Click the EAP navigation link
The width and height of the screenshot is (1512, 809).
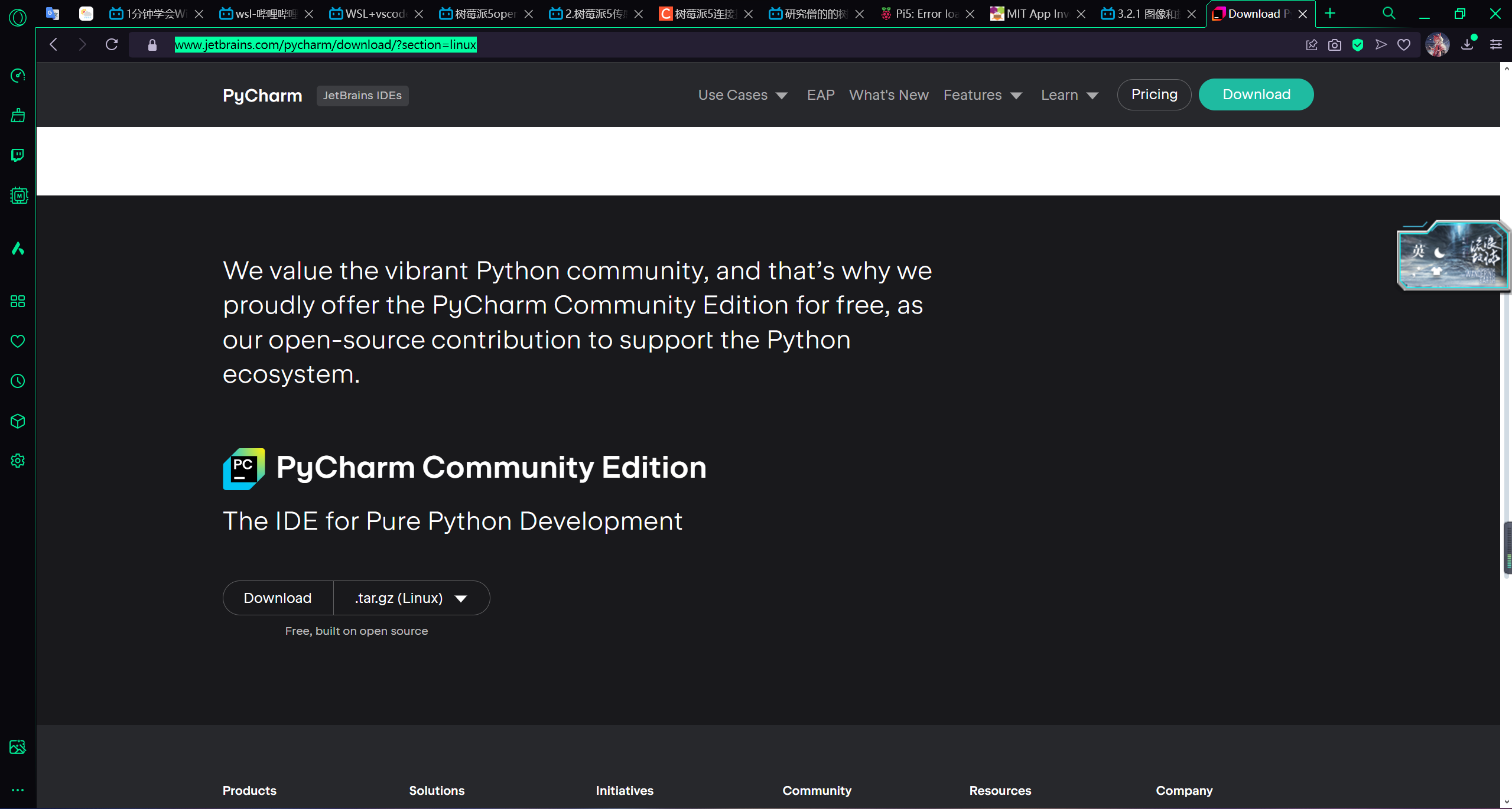821,95
